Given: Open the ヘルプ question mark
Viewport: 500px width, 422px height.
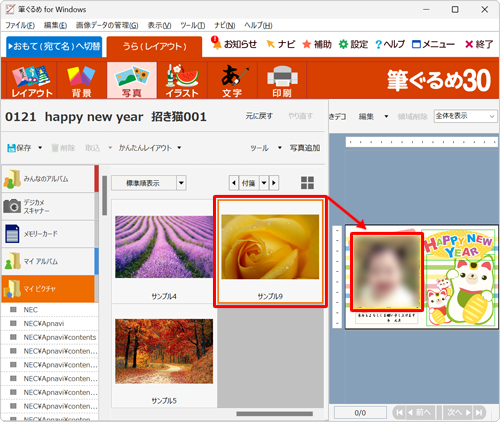Looking at the screenshot, I should pos(390,44).
